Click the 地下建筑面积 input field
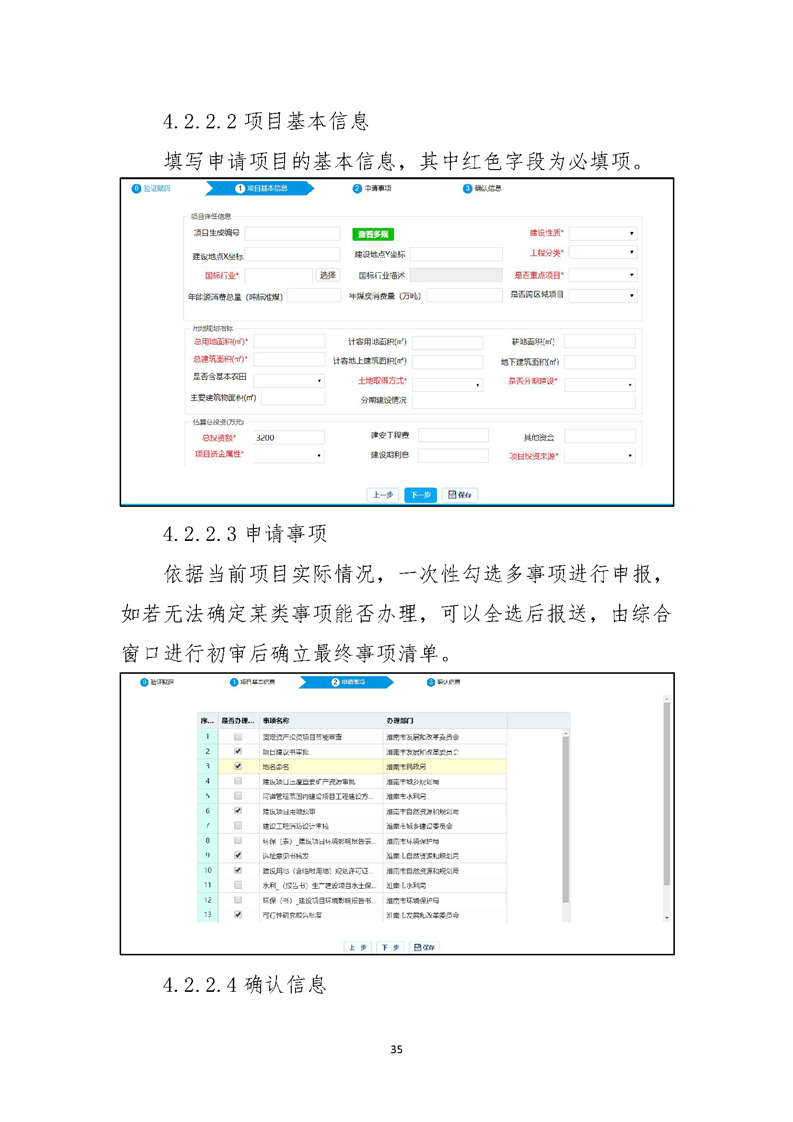This screenshot has height=1122, width=793. click(600, 362)
